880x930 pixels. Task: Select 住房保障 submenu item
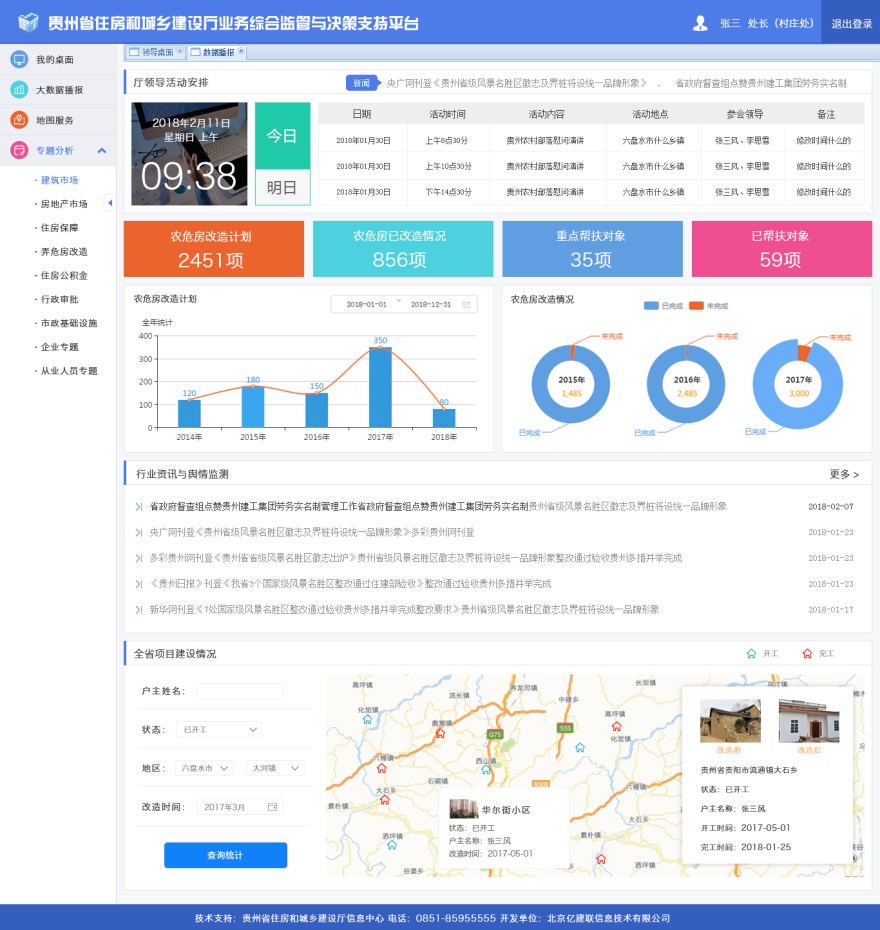click(59, 227)
